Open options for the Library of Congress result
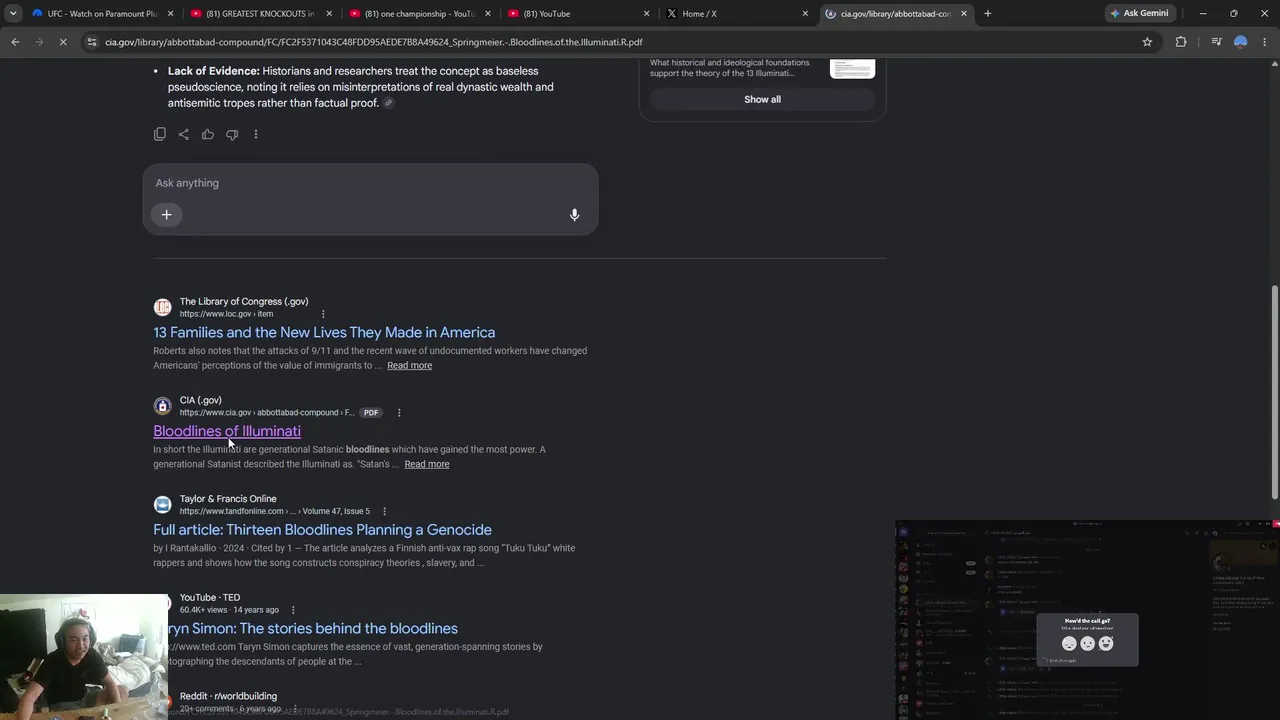The image size is (1280, 720). 323,314
